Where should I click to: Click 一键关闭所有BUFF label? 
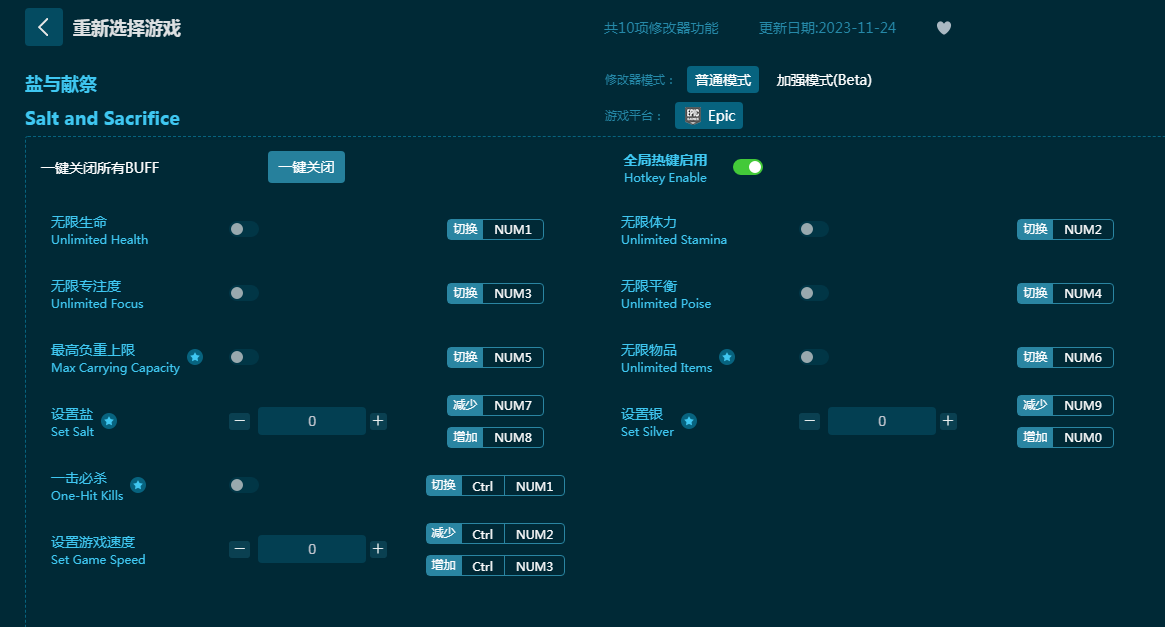[100, 168]
